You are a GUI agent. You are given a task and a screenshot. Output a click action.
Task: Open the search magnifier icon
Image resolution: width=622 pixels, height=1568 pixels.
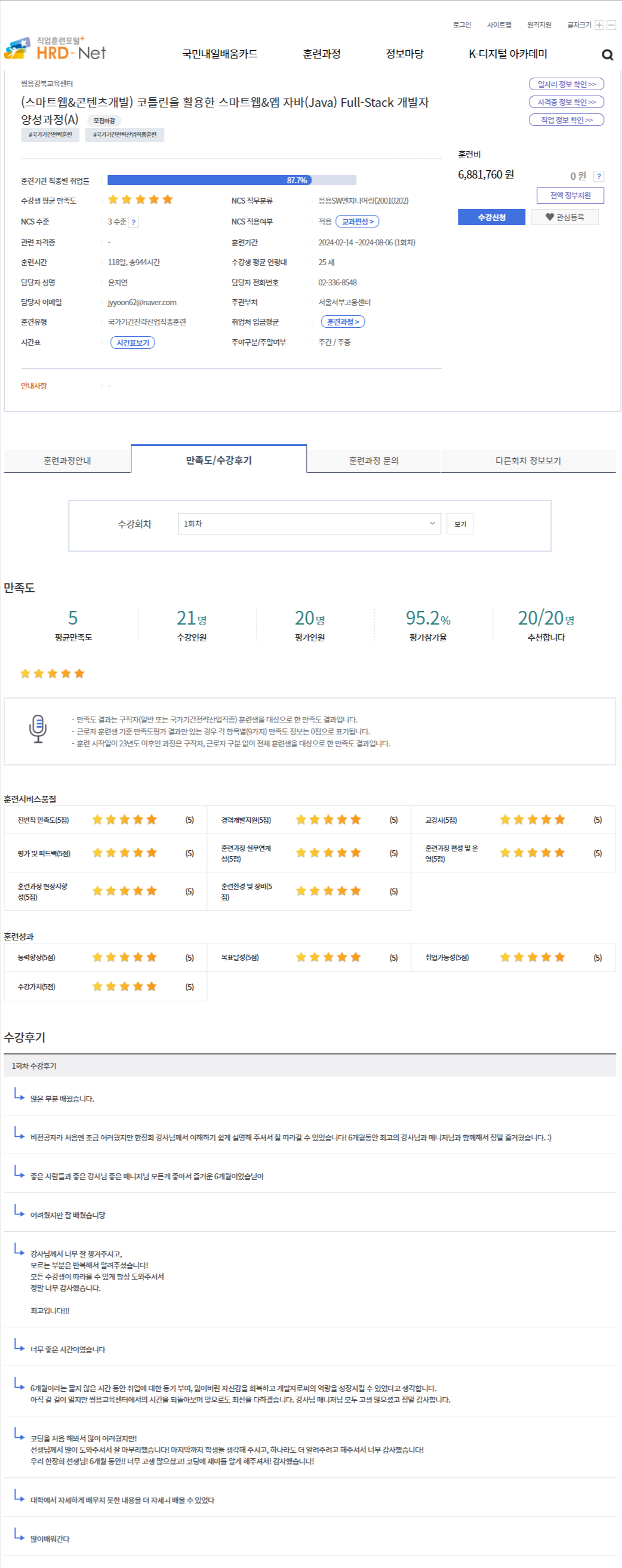(607, 55)
